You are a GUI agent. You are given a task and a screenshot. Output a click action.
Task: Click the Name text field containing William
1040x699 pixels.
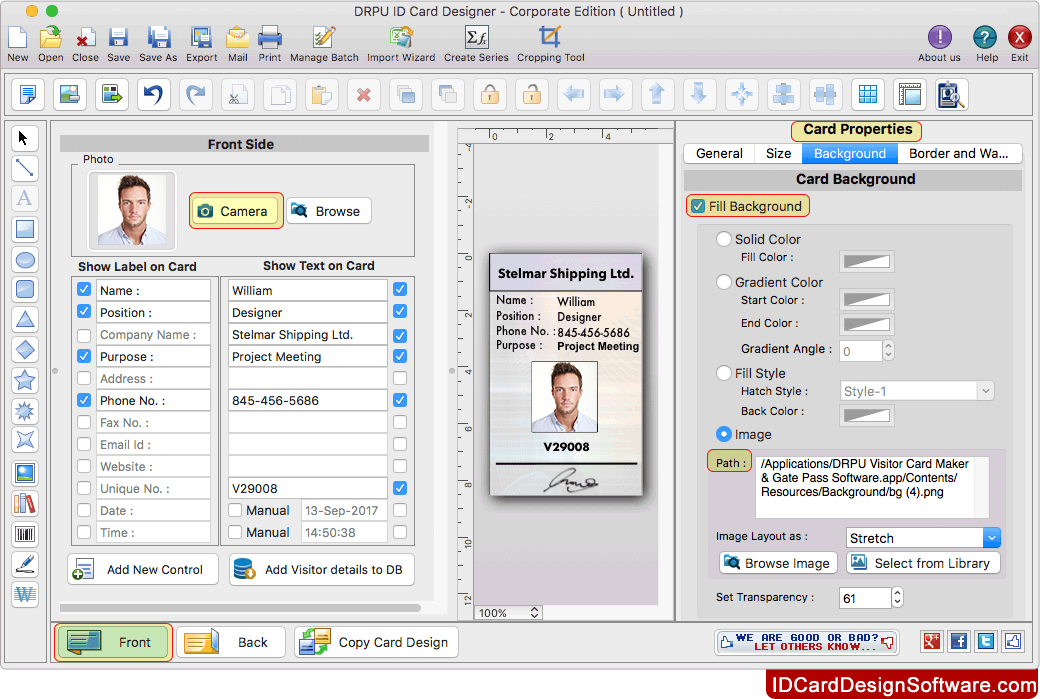tap(308, 290)
